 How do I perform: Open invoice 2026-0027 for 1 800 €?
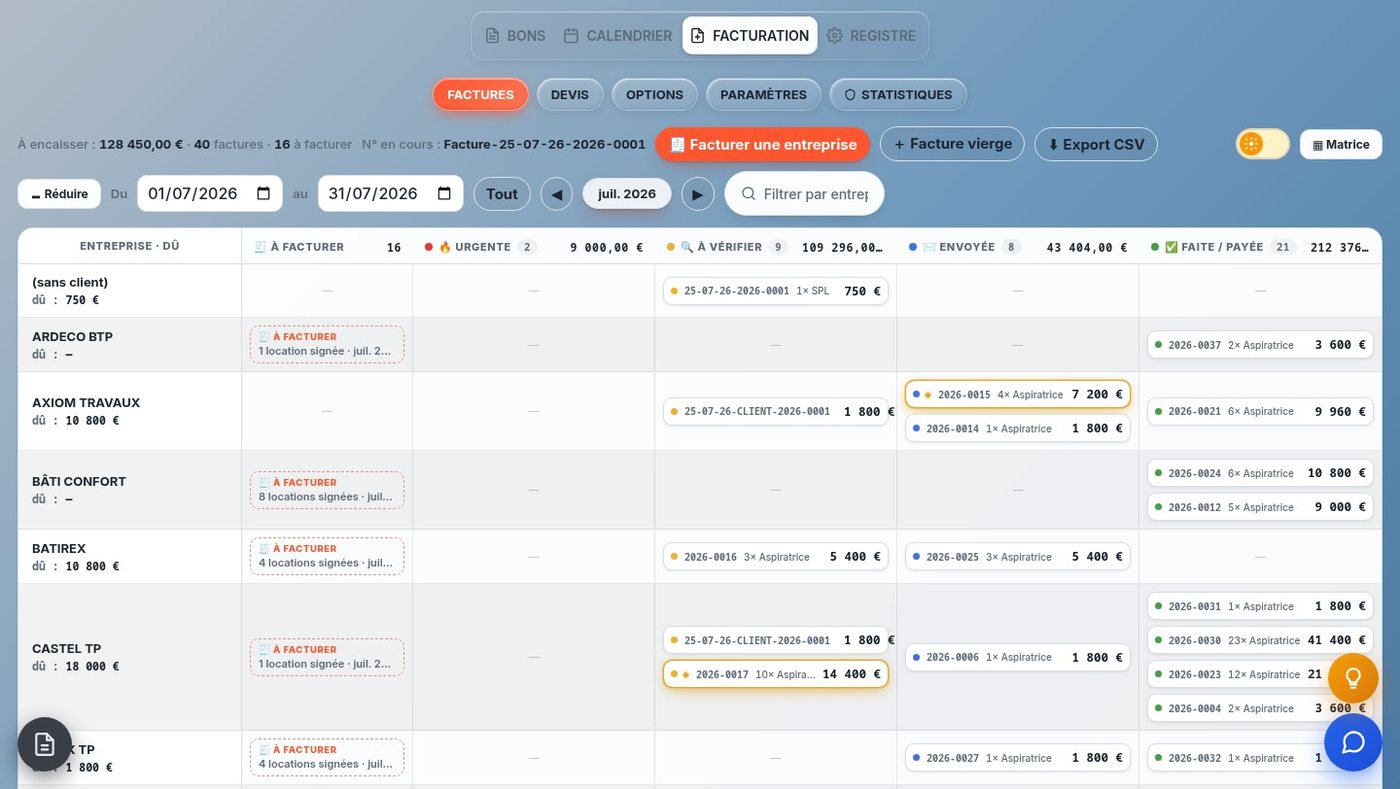(1017, 758)
